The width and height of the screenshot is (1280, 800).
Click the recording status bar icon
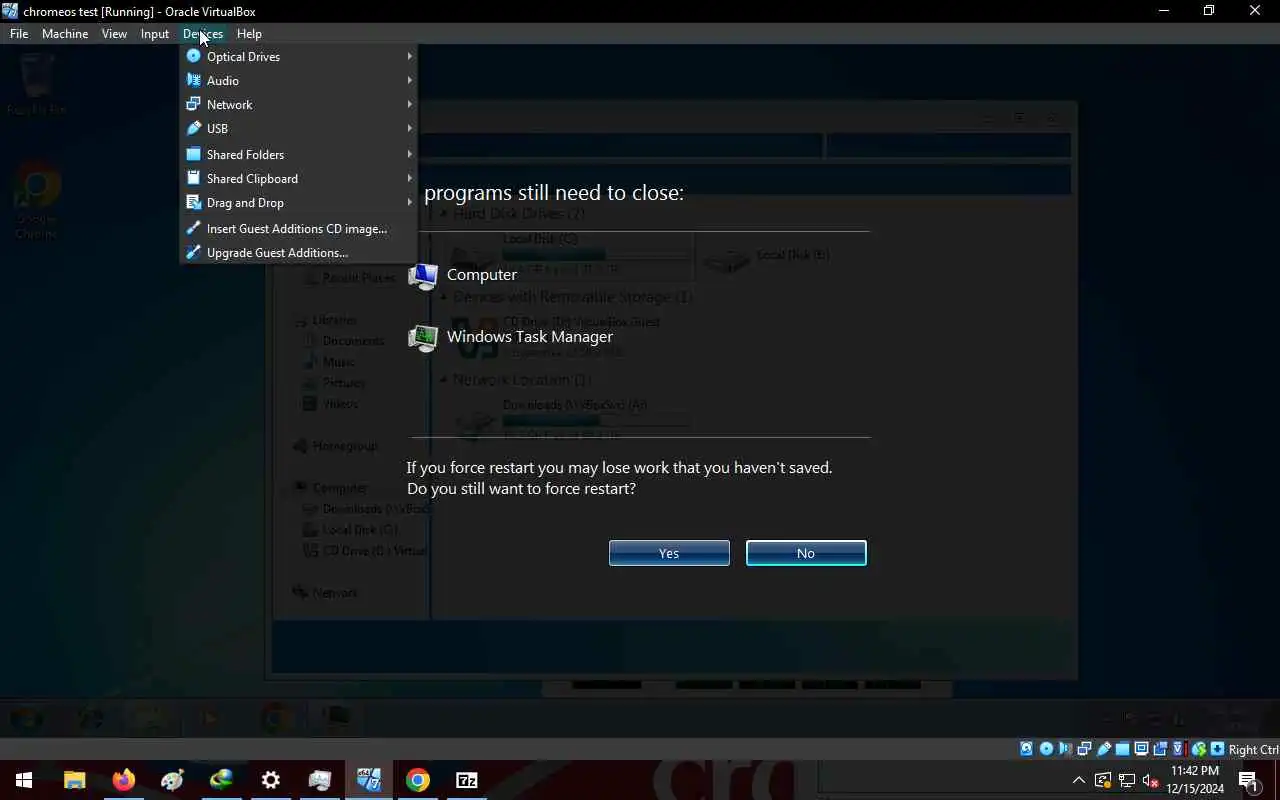[1160, 749]
